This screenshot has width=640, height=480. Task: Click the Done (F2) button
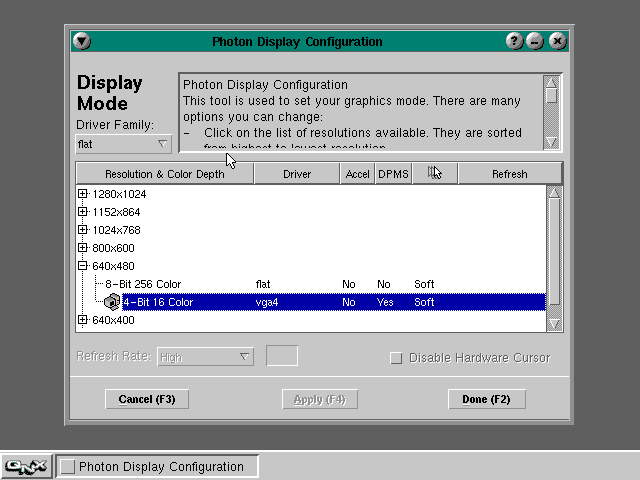[x=487, y=399]
